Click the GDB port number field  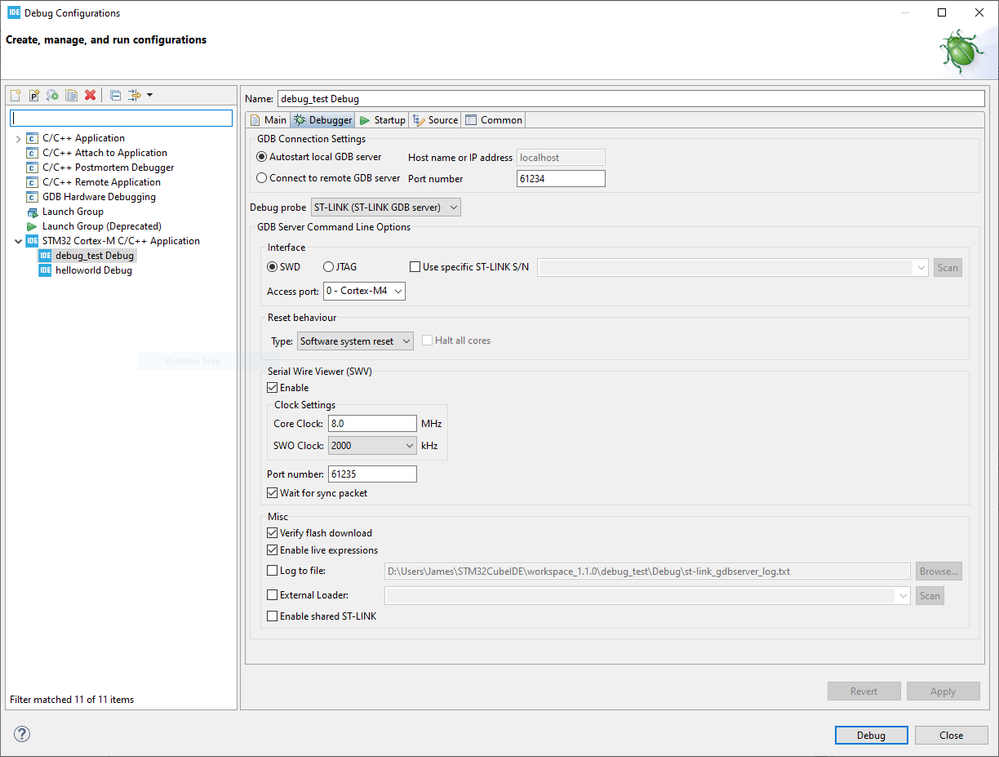[561, 178]
